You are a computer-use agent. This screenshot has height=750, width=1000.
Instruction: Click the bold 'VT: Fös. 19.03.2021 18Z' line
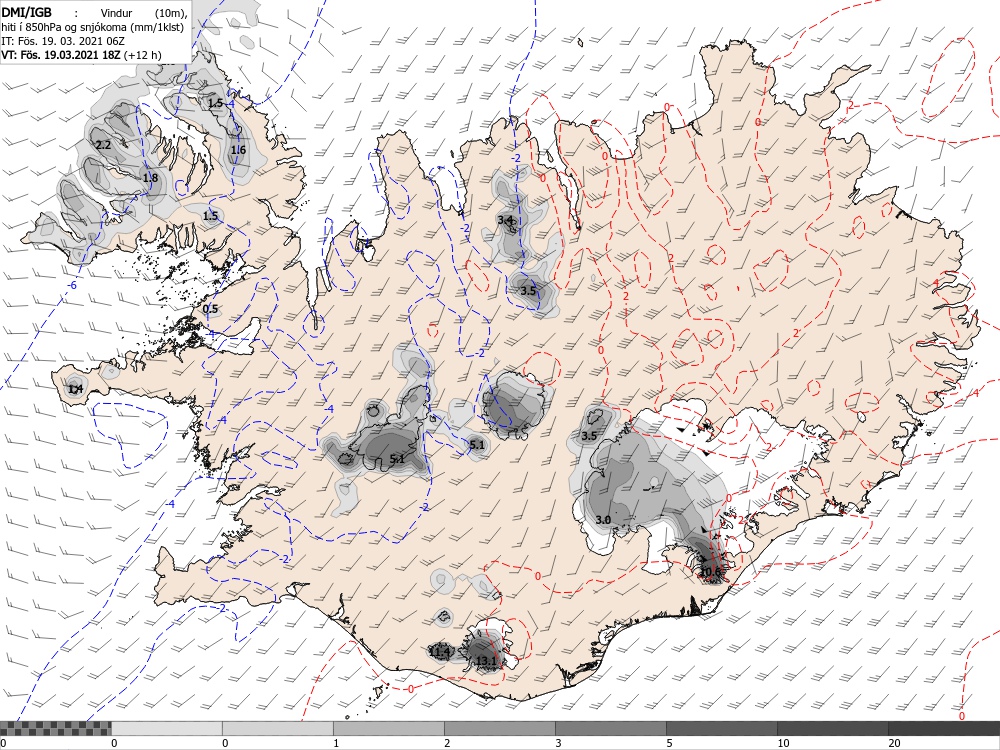pyautogui.click(x=61, y=55)
